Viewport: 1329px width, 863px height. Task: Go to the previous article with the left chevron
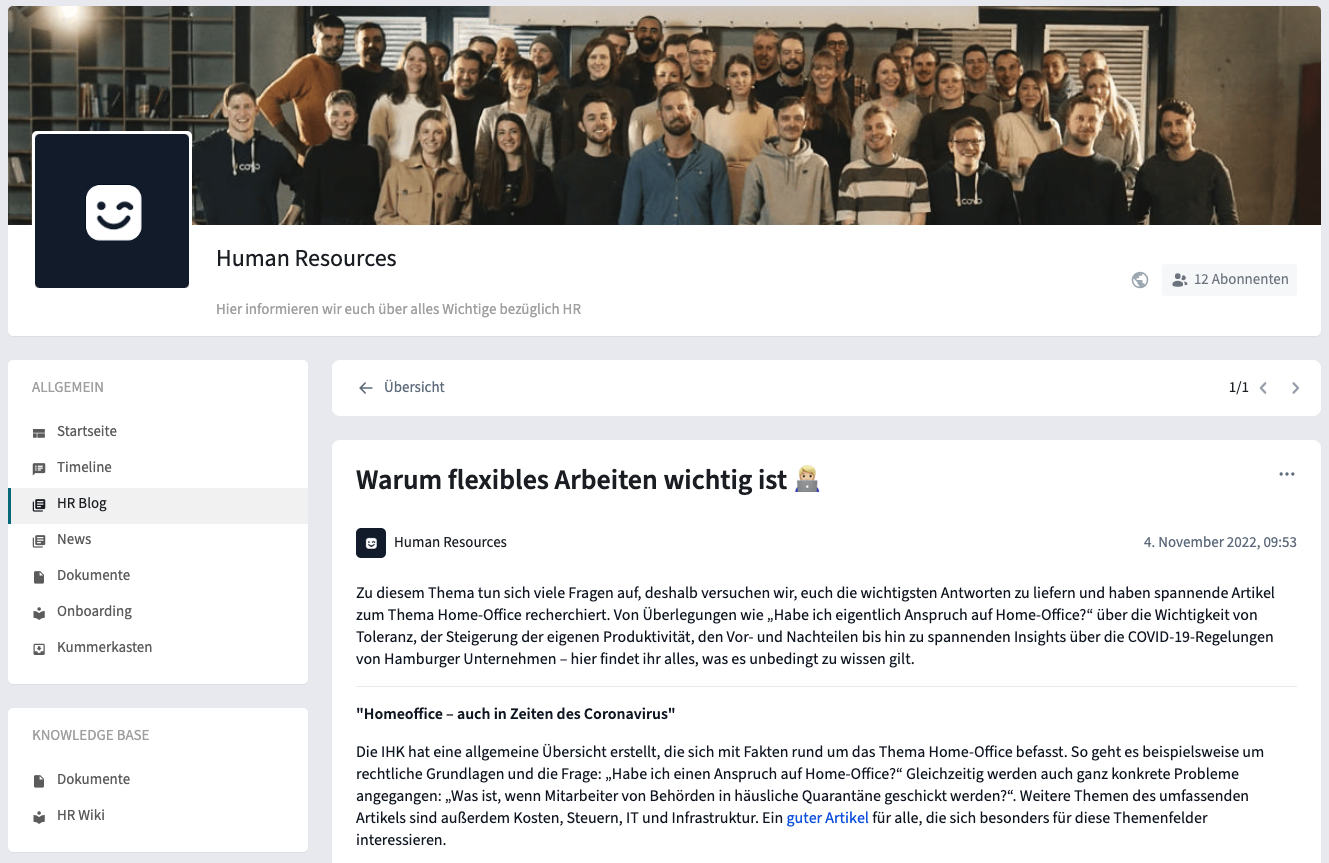pyautogui.click(x=1264, y=388)
